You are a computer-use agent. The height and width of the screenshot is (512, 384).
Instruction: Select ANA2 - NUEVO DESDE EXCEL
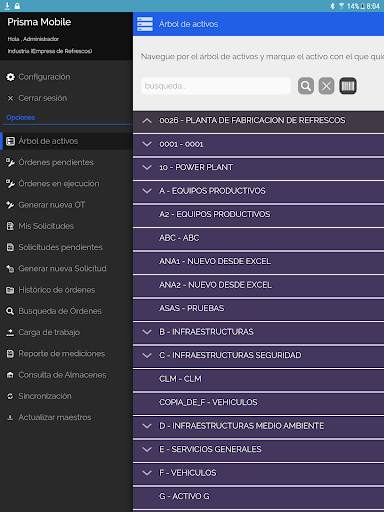[x=258, y=285]
